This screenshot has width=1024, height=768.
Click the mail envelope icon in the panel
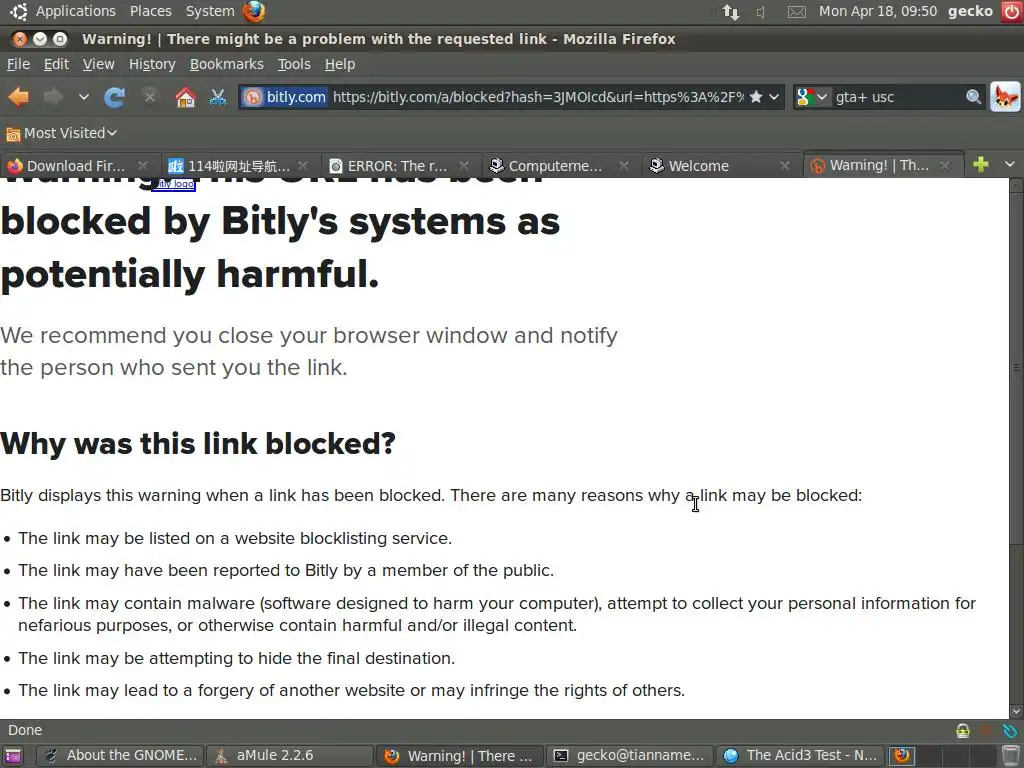797,12
